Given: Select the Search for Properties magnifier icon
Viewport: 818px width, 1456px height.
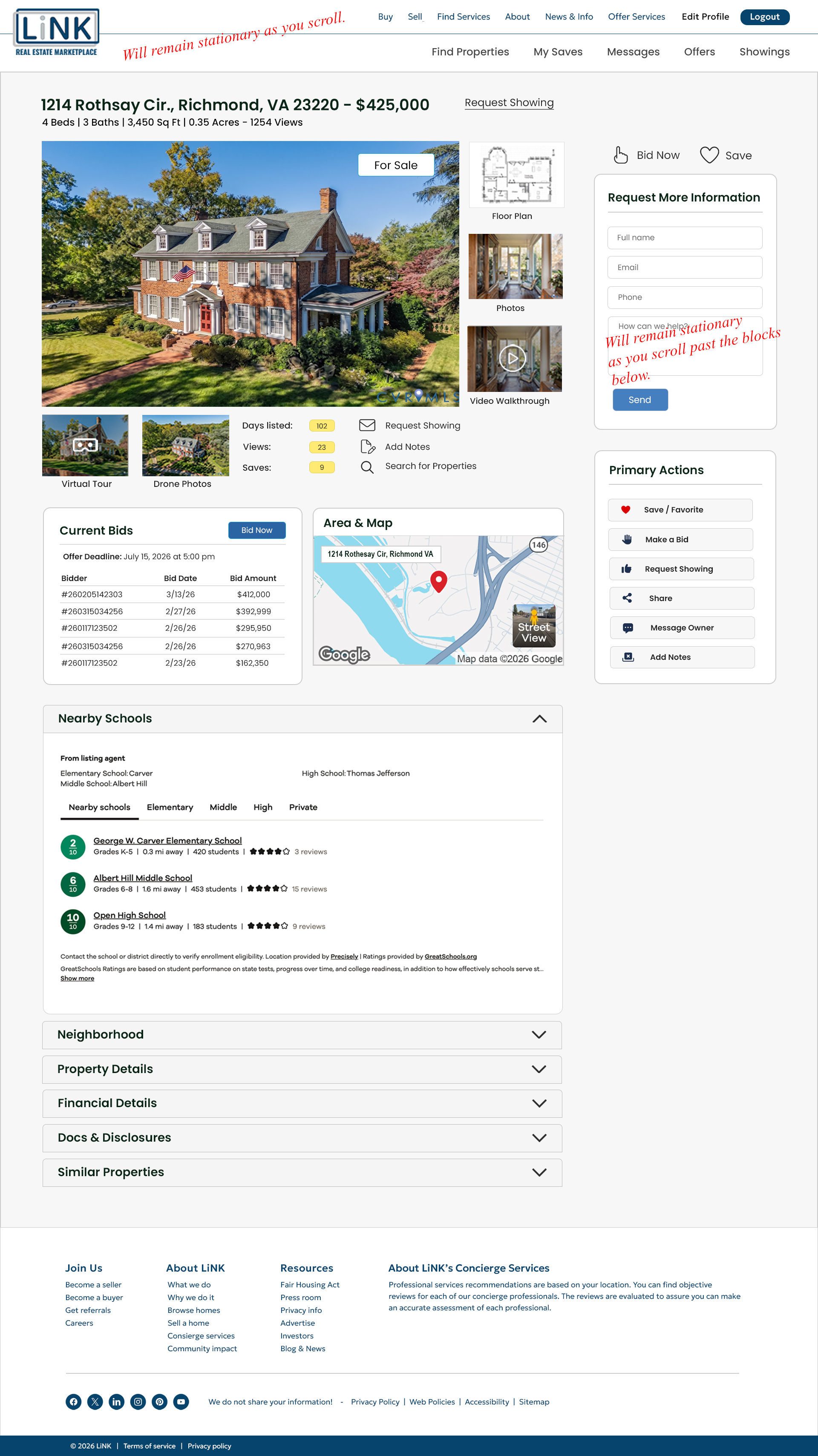Looking at the screenshot, I should click(x=367, y=467).
